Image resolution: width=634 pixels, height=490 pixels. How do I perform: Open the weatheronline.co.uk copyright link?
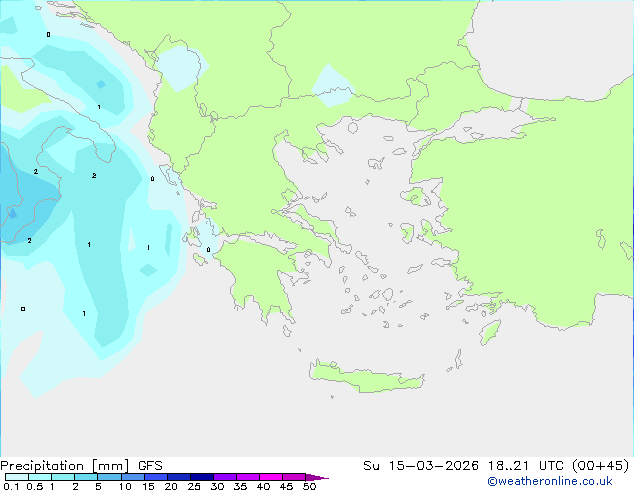pyautogui.click(x=550, y=481)
